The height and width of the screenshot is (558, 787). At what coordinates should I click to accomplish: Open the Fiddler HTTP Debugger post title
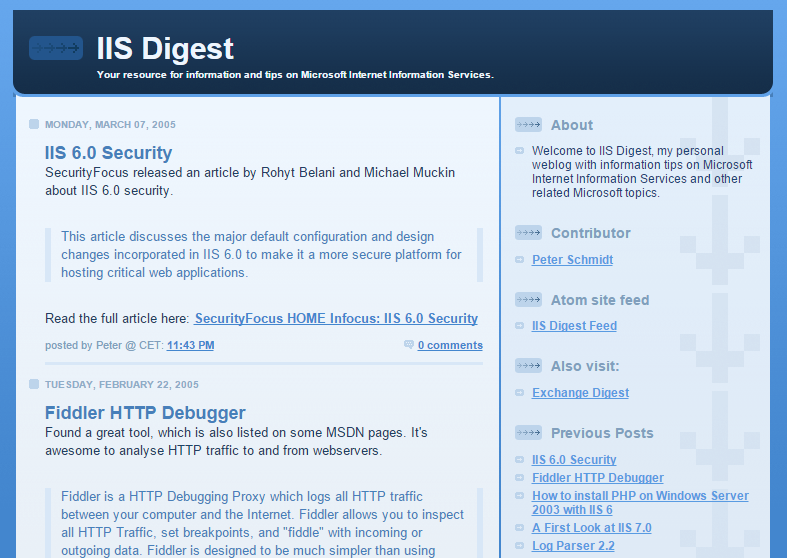(x=145, y=412)
